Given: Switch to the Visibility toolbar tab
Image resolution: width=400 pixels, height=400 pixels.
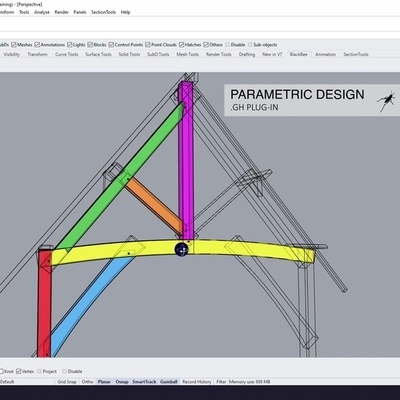Looking at the screenshot, I should point(12,54).
